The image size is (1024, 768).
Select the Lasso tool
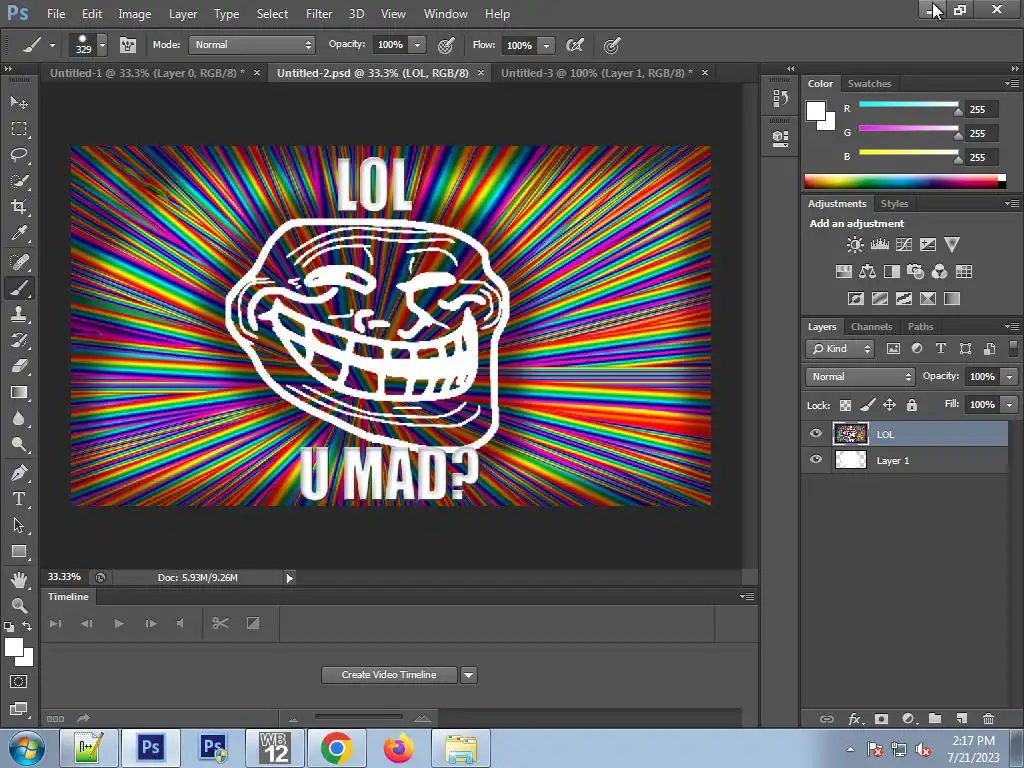[19, 155]
